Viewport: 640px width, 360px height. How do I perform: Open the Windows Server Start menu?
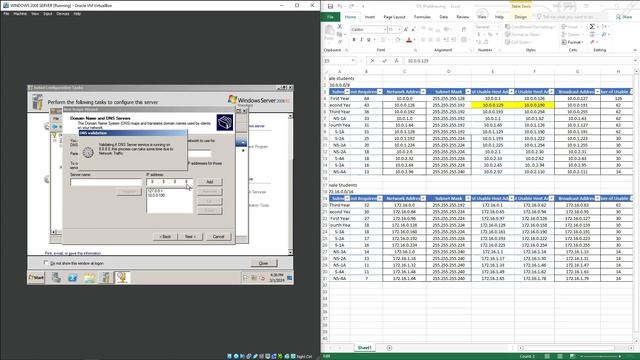[x=36, y=278]
